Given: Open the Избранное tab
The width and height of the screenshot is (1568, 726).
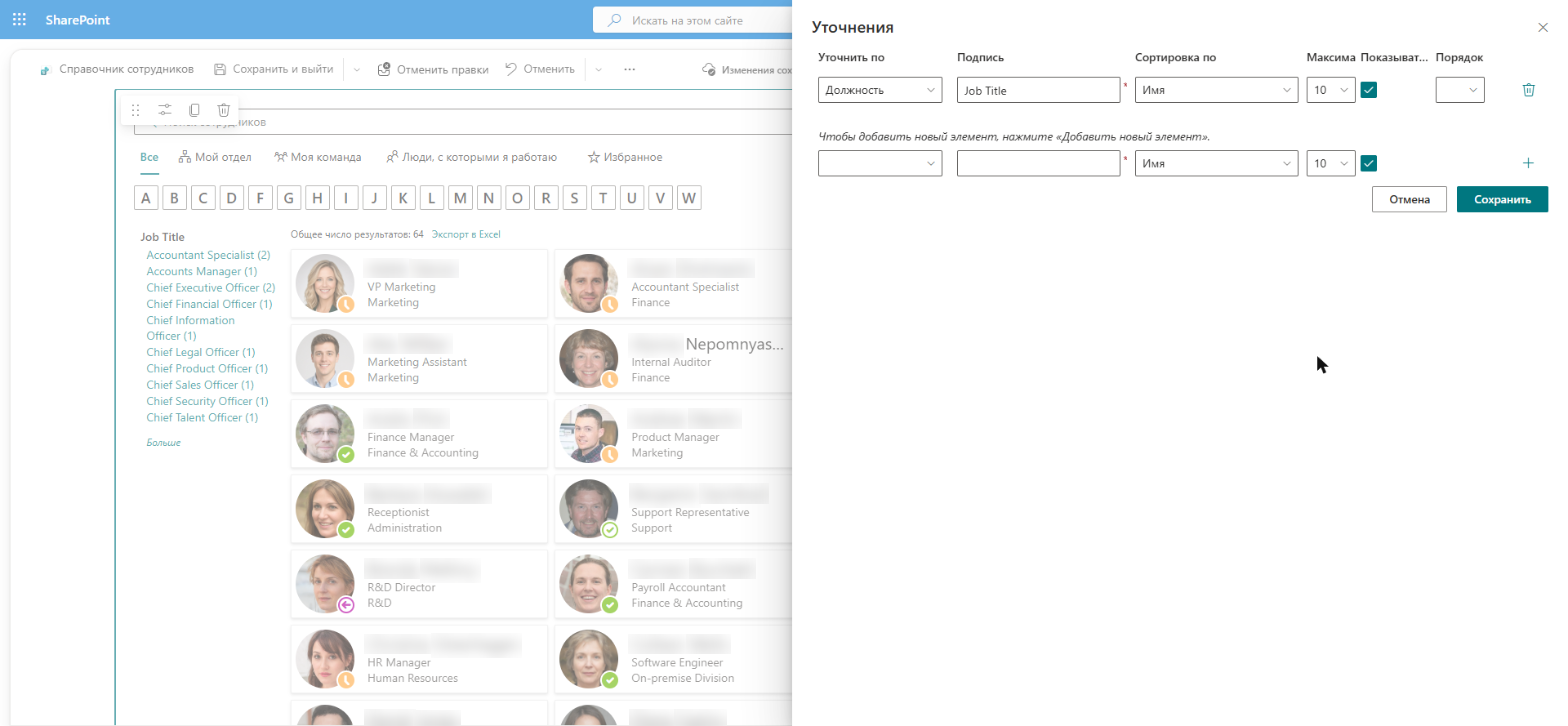Looking at the screenshot, I should point(625,157).
